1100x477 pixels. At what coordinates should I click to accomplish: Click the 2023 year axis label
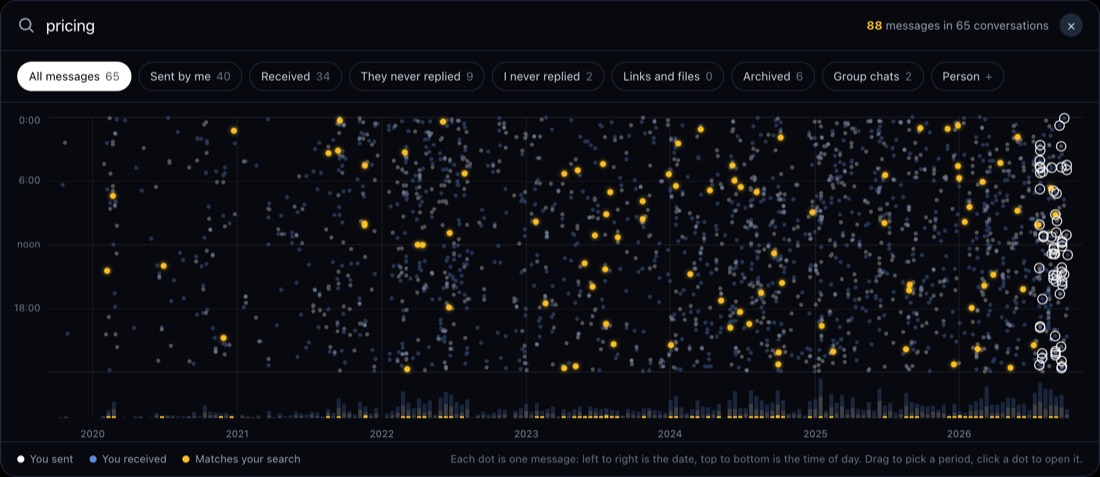(526, 434)
